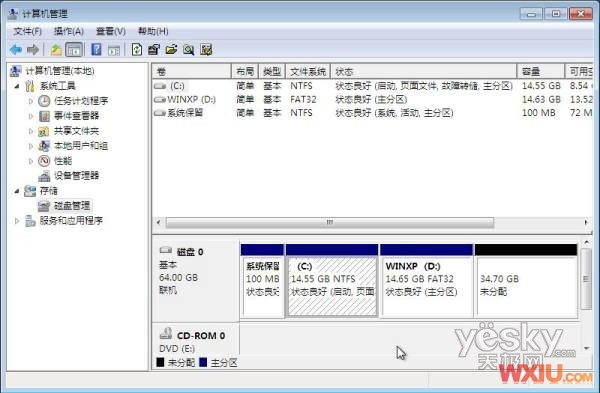The image size is (600, 393).
Task: Expand the 事件查看器 node arrow
Action: [x=31, y=116]
